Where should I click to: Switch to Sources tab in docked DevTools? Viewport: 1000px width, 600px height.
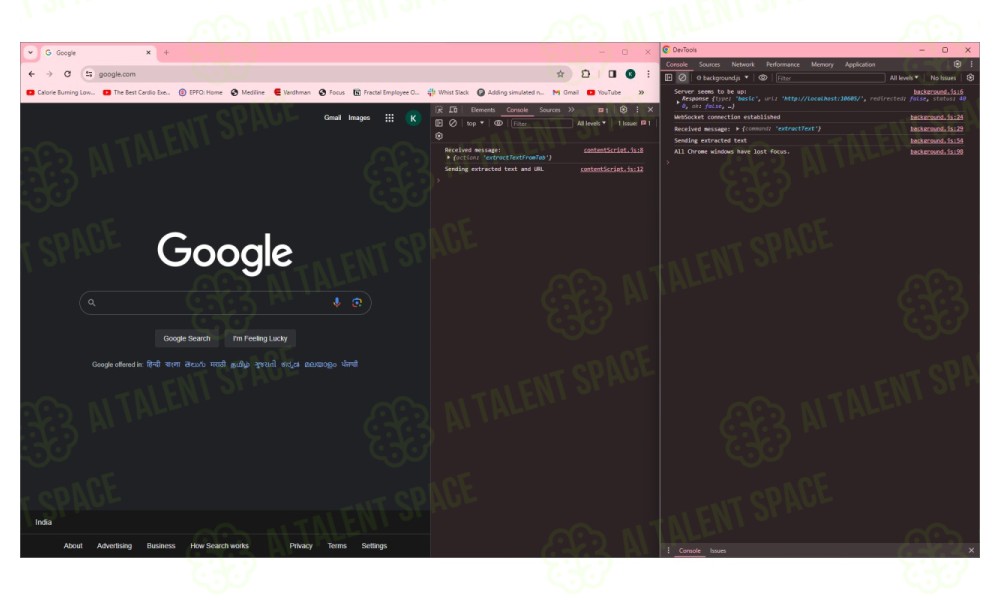[550, 110]
